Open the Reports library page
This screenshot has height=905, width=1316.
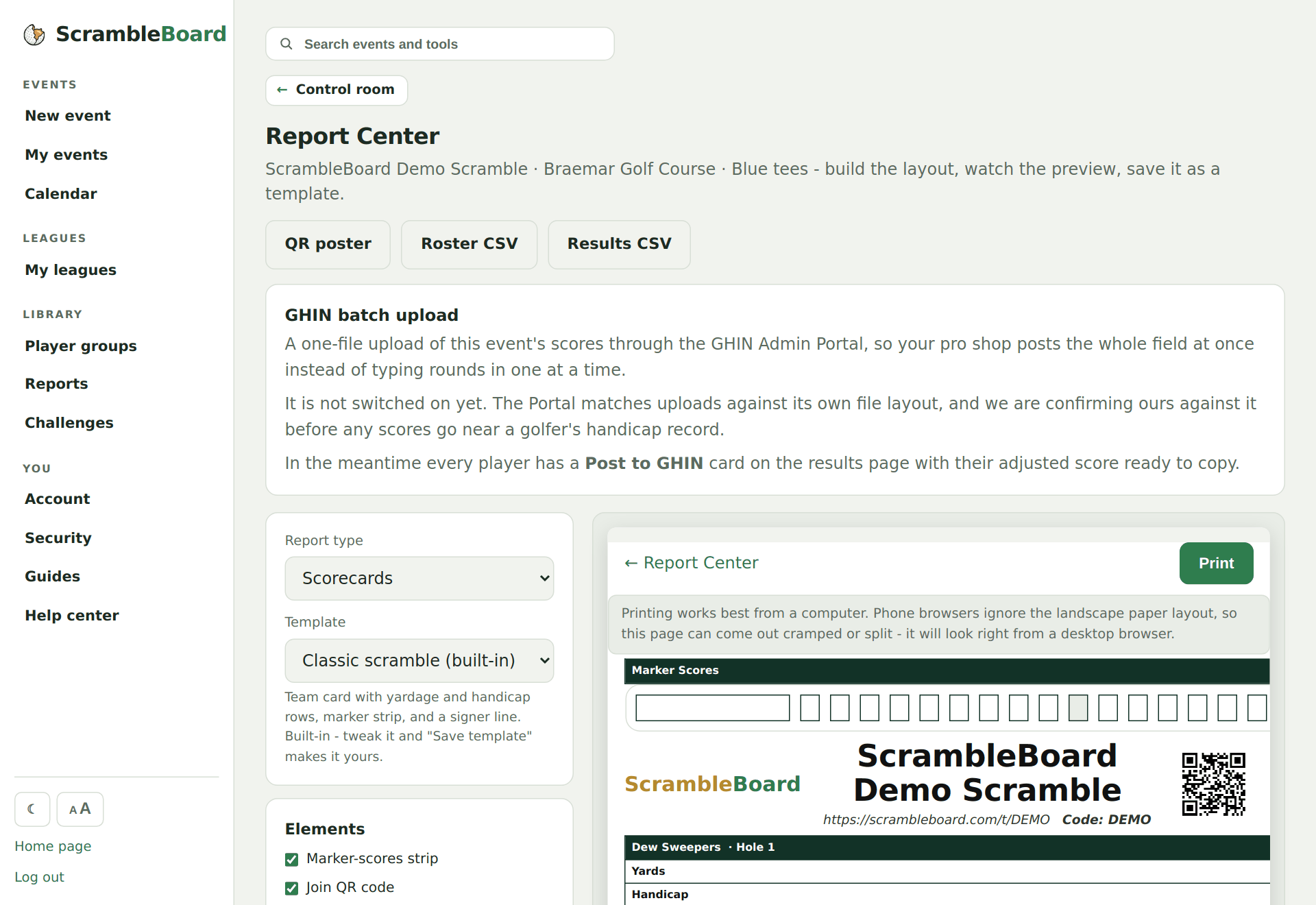coord(56,384)
